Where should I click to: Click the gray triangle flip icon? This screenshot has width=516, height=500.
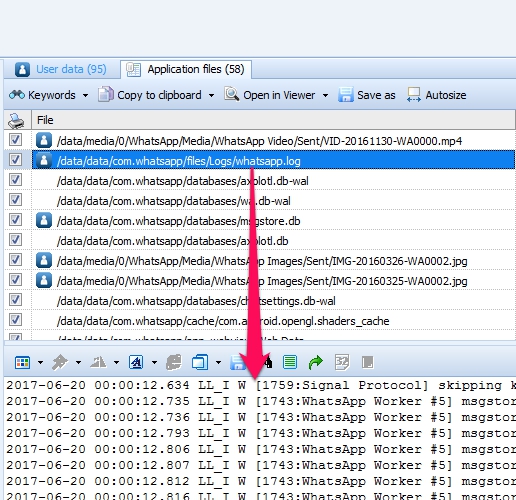pos(98,362)
